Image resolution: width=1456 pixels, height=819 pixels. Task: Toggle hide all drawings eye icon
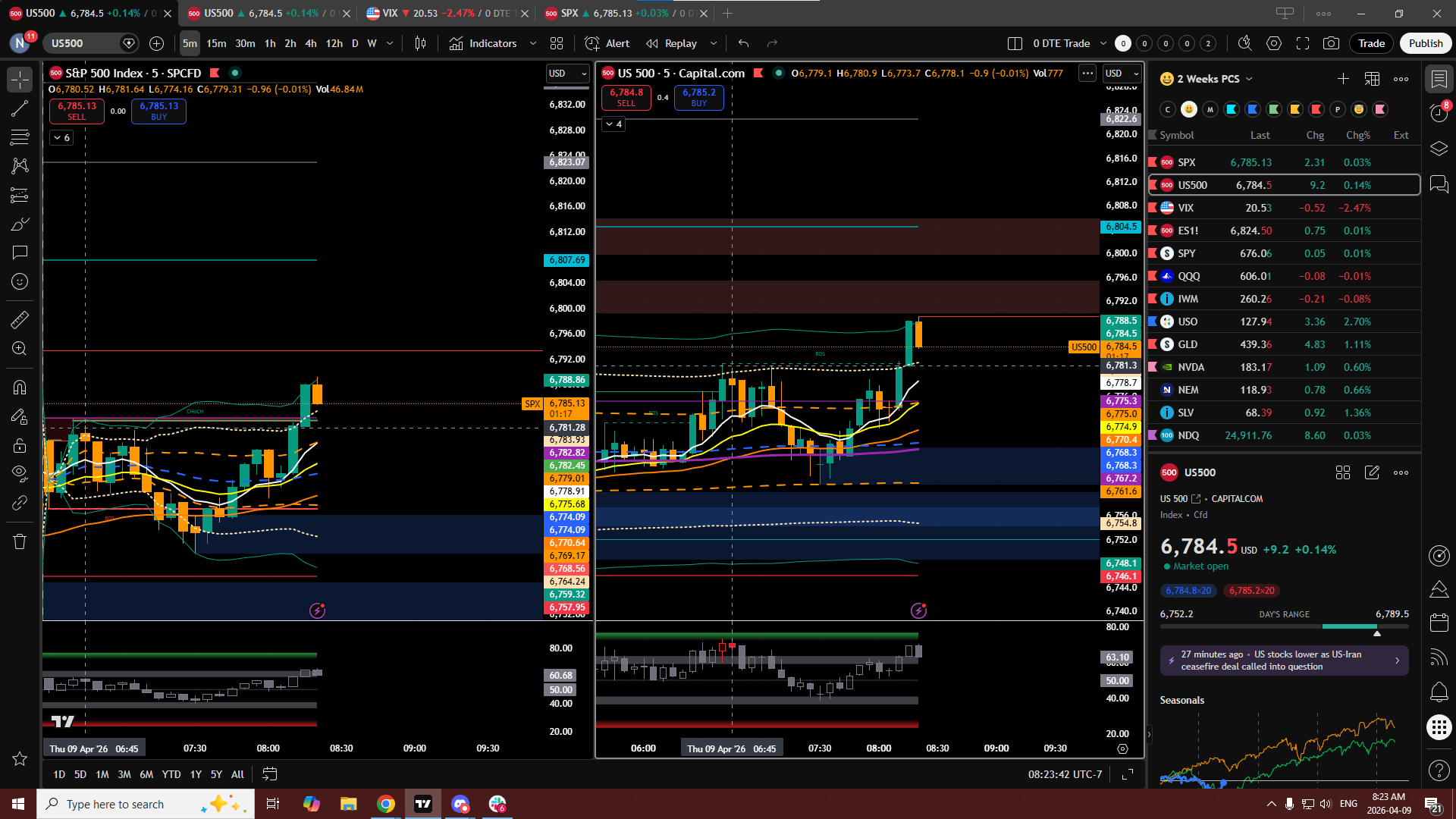click(20, 473)
